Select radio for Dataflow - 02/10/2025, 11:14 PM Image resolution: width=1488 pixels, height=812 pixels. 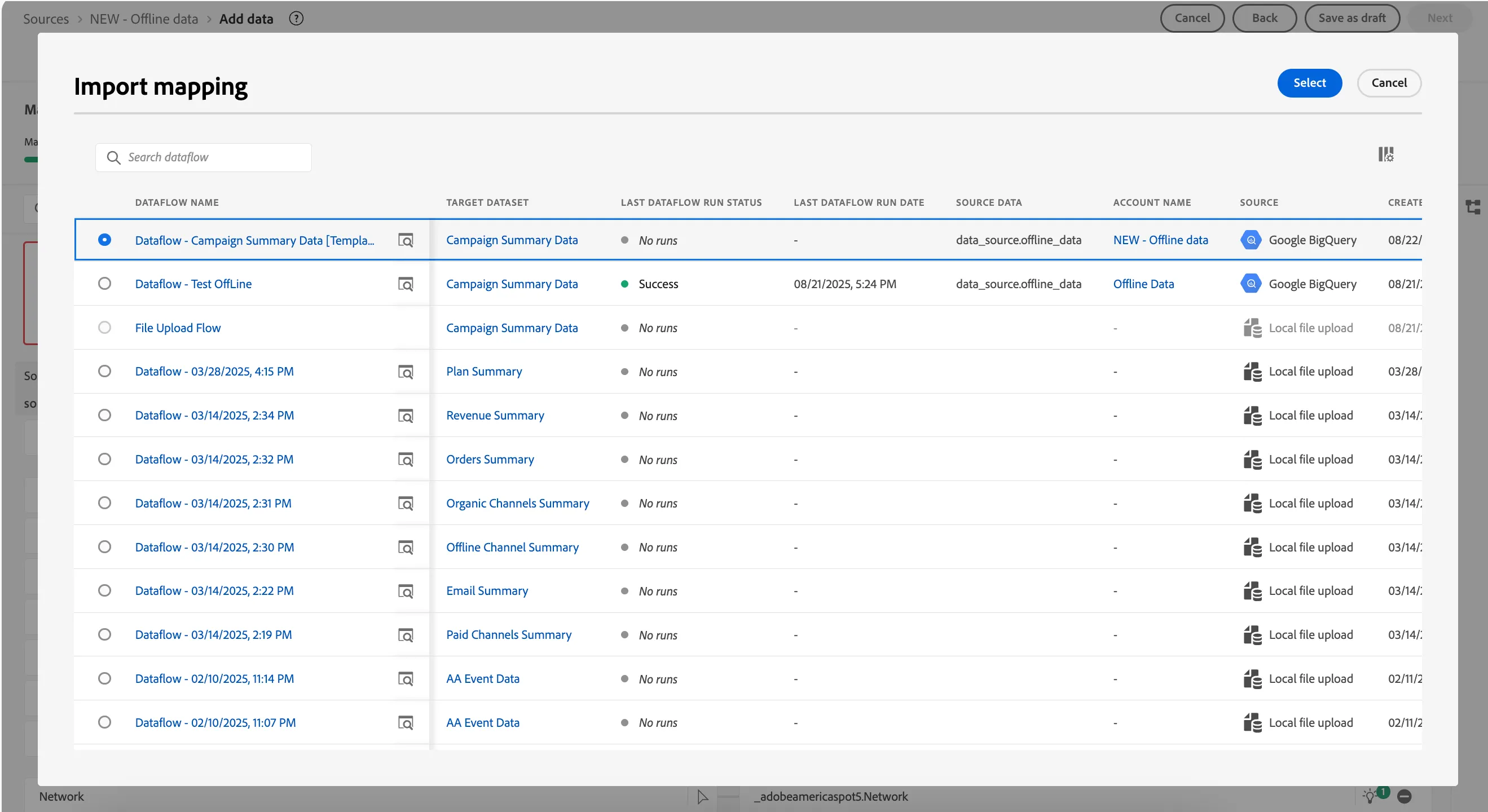coord(104,678)
